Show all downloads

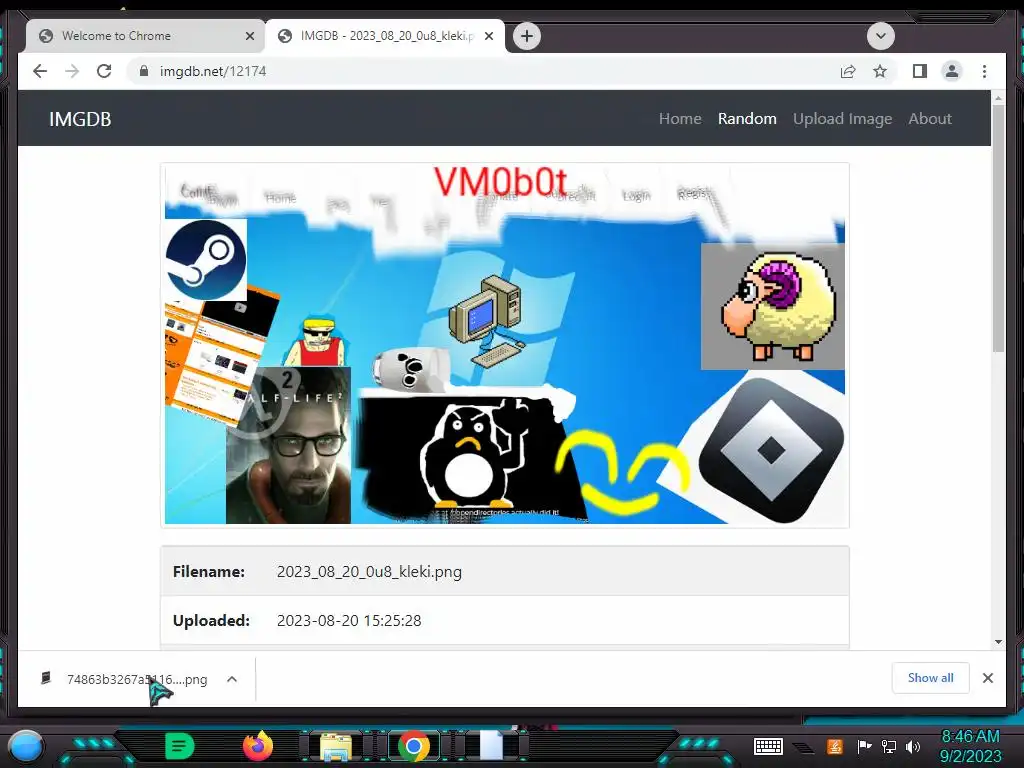click(930, 678)
